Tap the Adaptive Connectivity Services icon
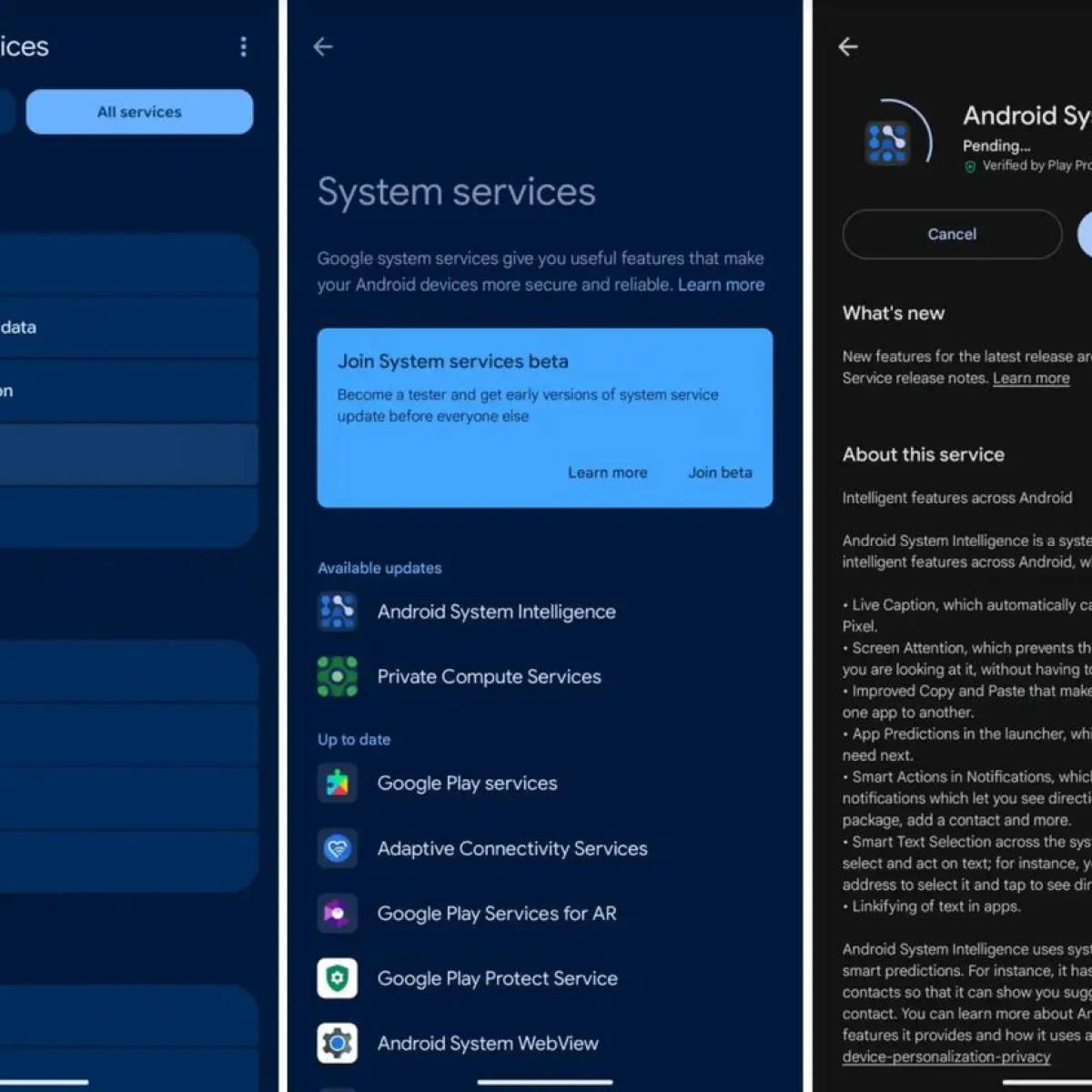 tap(338, 848)
